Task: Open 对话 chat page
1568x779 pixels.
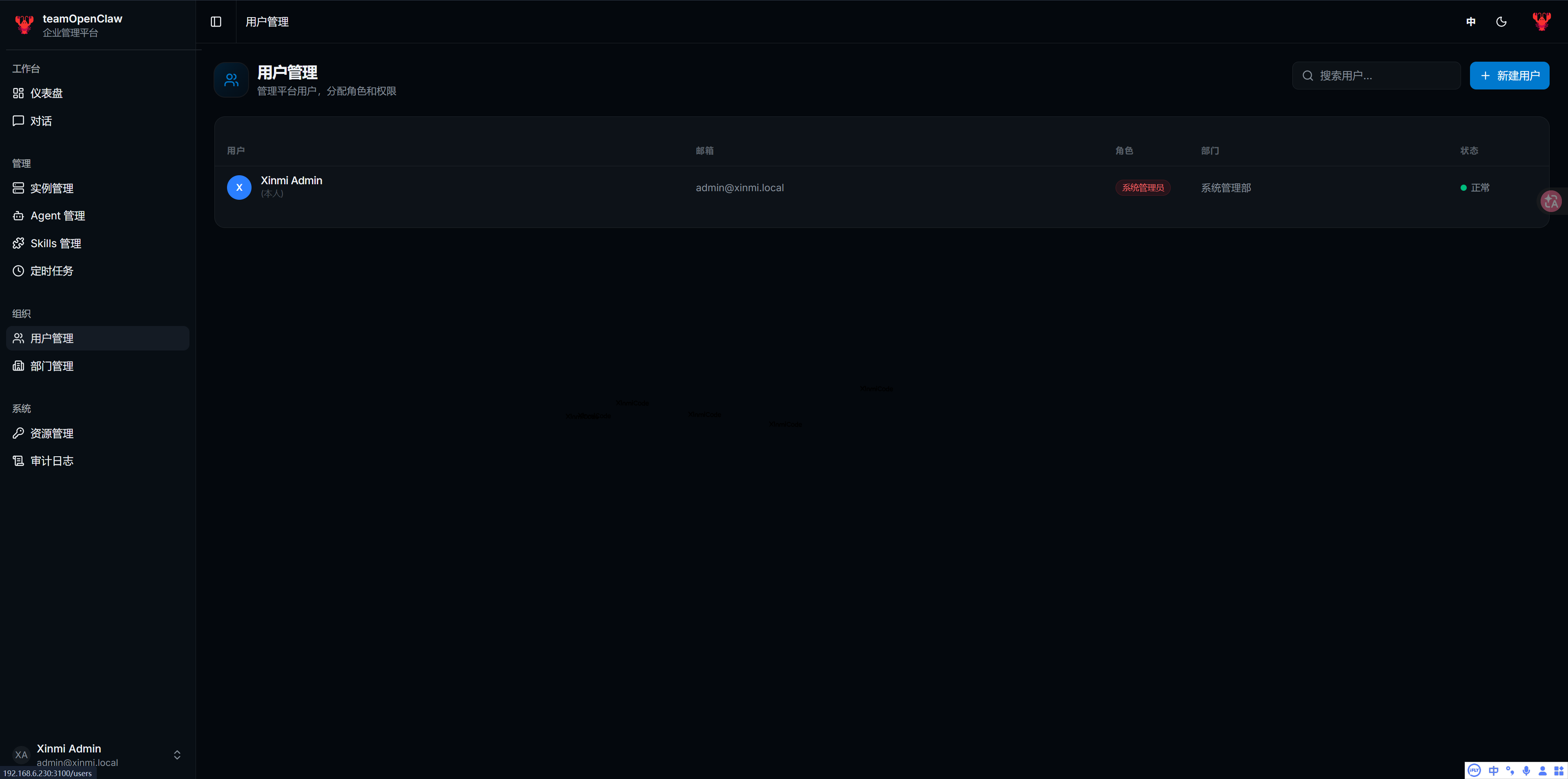Action: (x=41, y=121)
